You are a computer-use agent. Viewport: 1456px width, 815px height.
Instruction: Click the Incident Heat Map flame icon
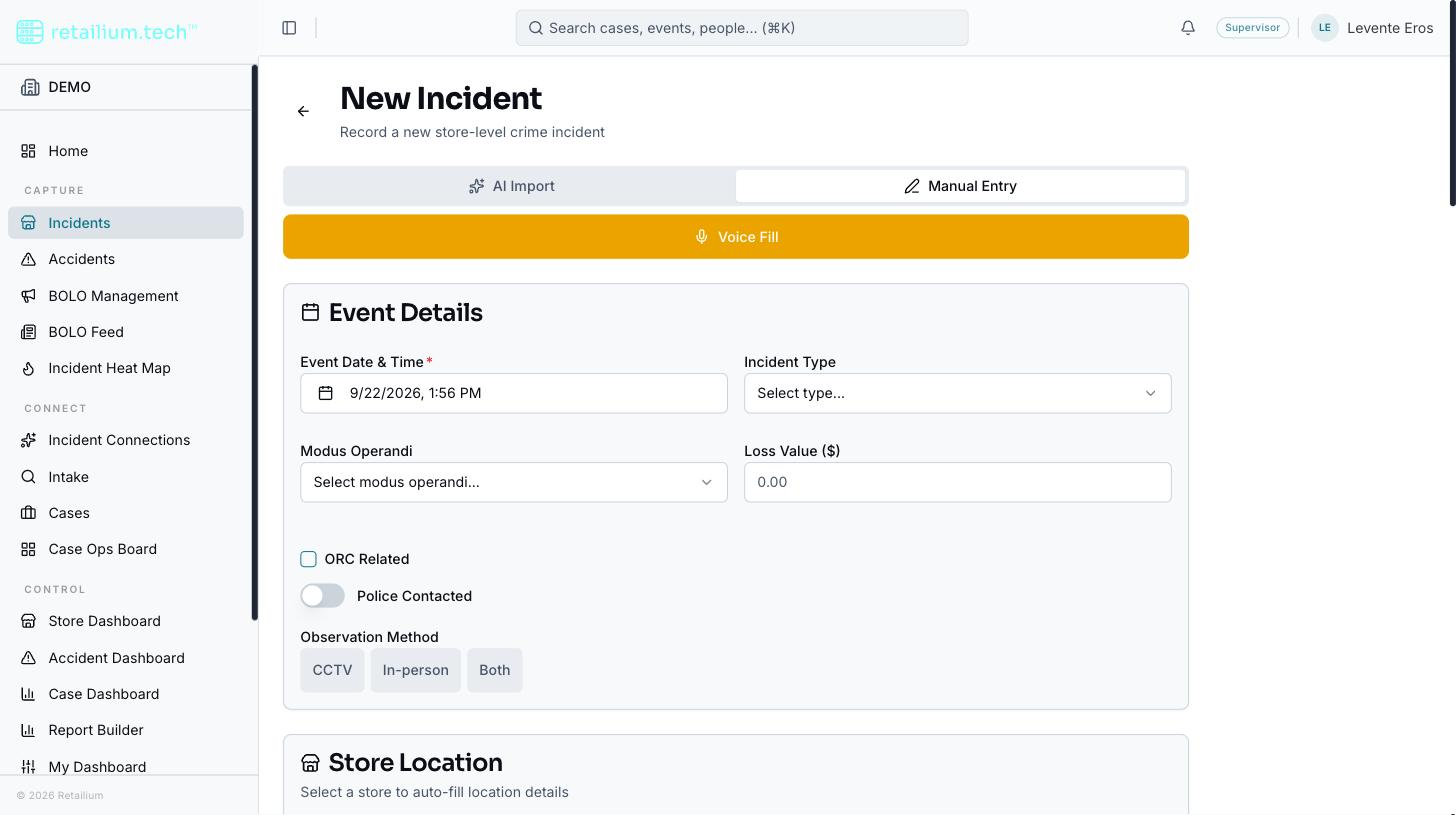point(29,368)
